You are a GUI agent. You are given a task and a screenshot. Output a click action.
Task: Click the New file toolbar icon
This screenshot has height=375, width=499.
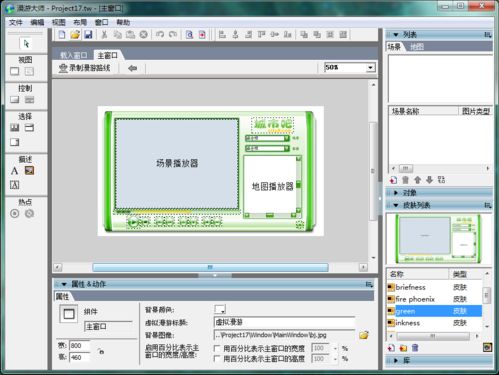(x=62, y=34)
